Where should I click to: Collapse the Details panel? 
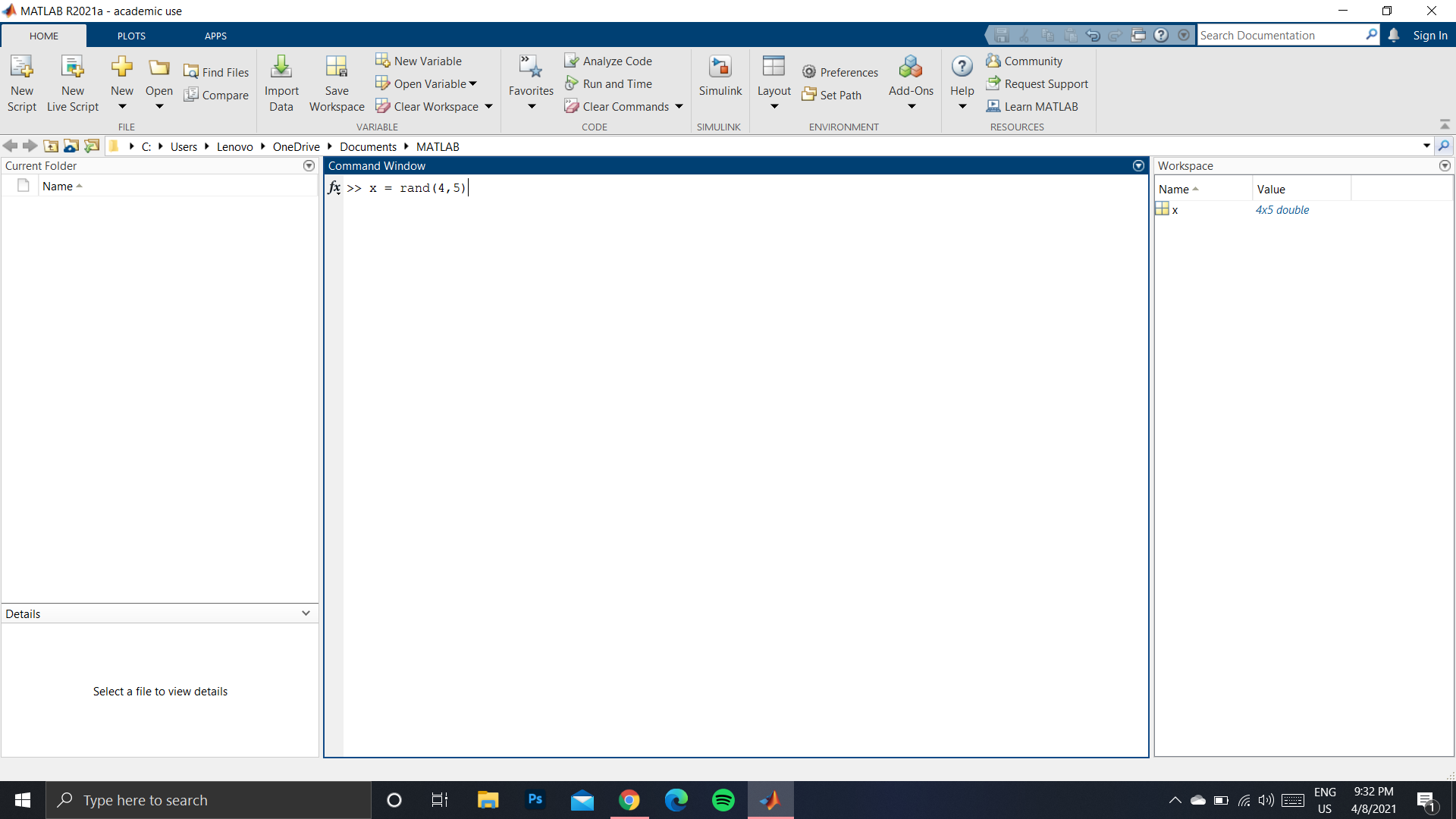tap(306, 613)
